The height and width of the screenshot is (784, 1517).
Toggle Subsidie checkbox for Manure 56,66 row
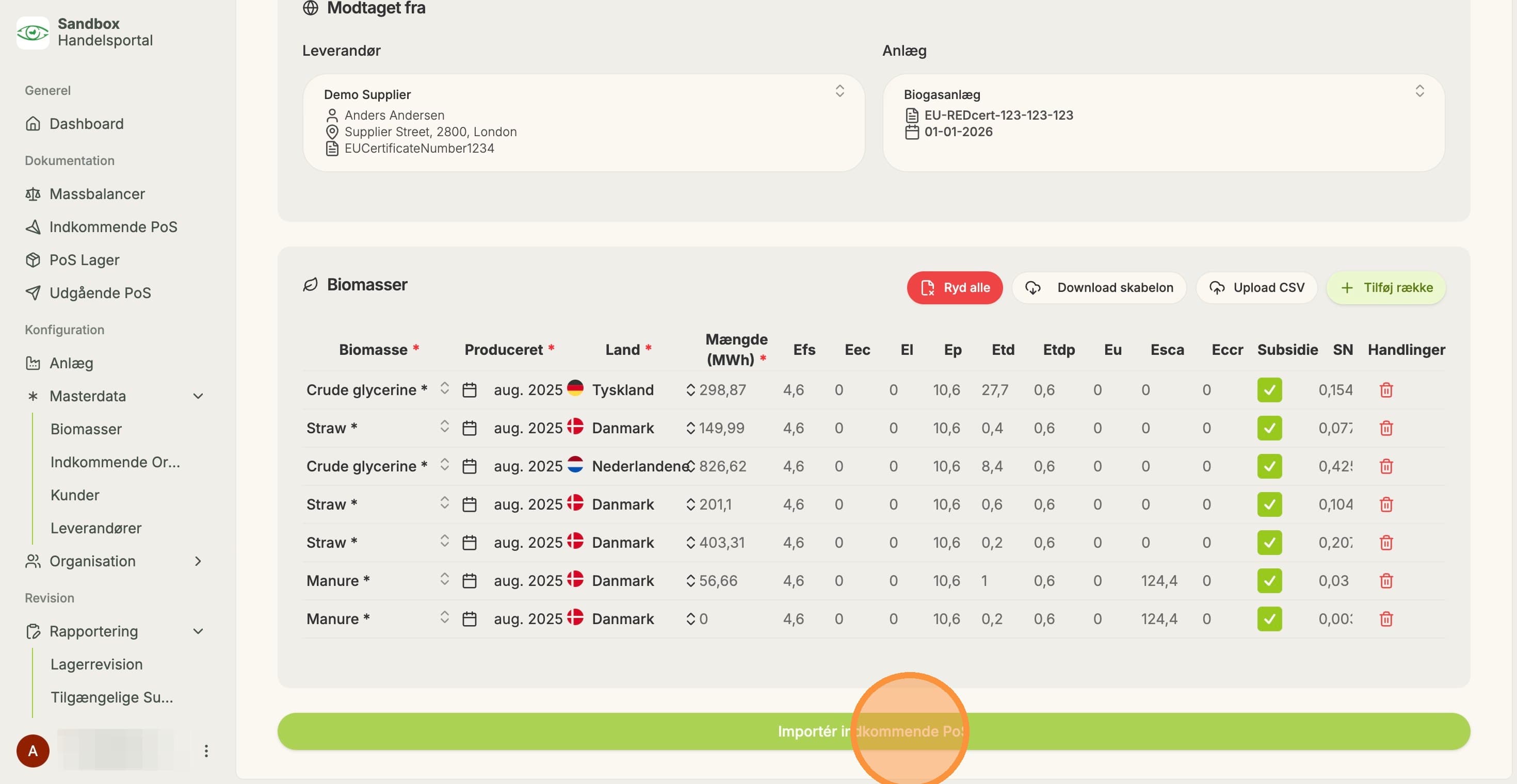point(1270,581)
